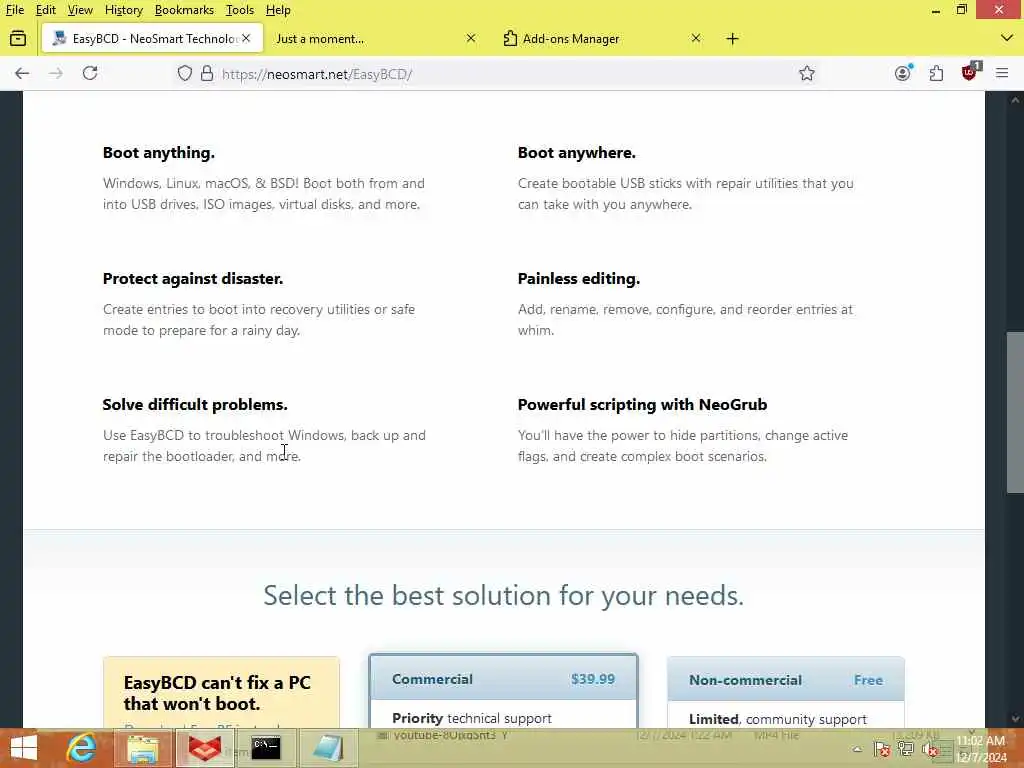
Task: Click the scrollbar up arrow
Action: (1015, 100)
